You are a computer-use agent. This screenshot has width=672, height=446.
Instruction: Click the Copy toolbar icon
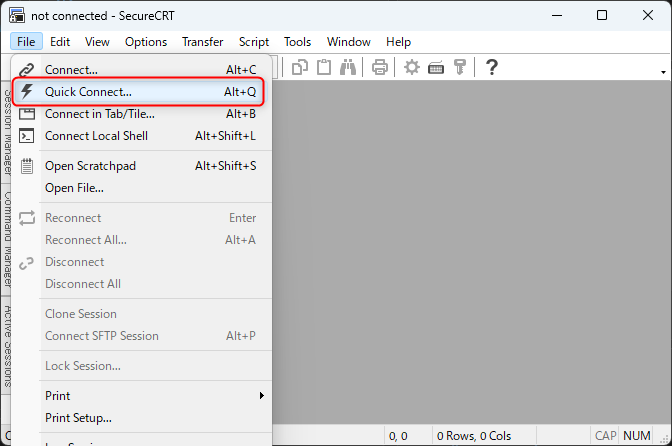(x=300, y=67)
